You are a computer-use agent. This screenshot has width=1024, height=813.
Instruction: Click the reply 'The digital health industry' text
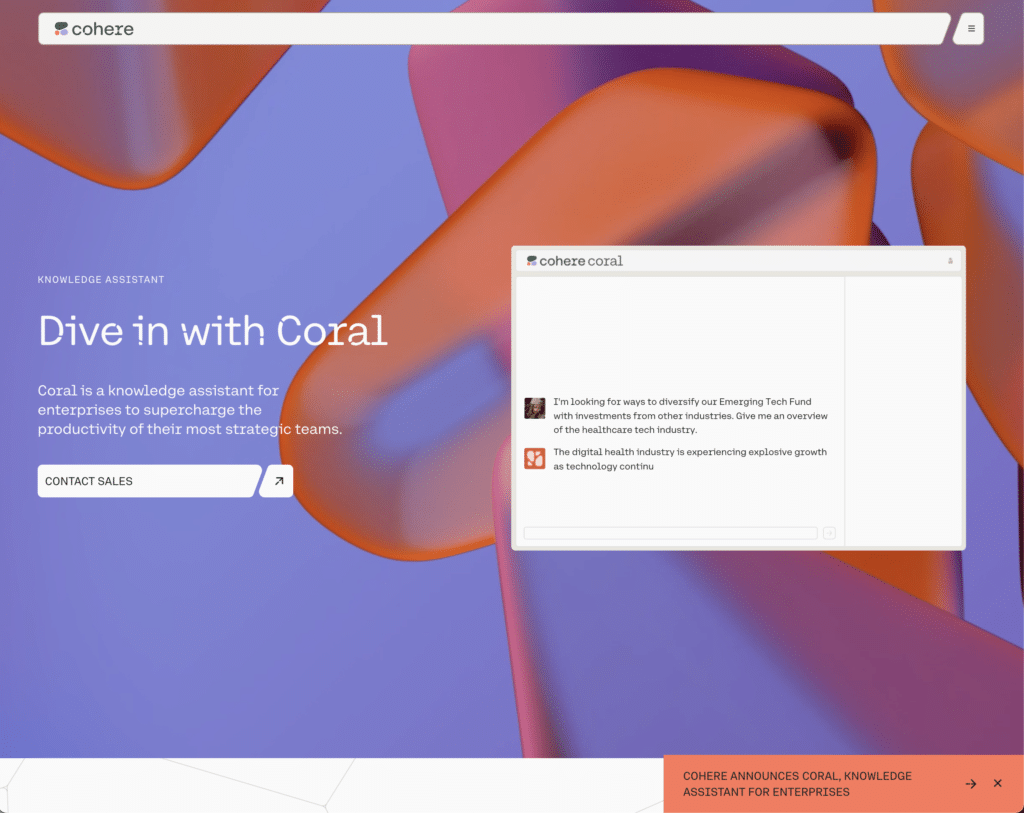(690, 459)
